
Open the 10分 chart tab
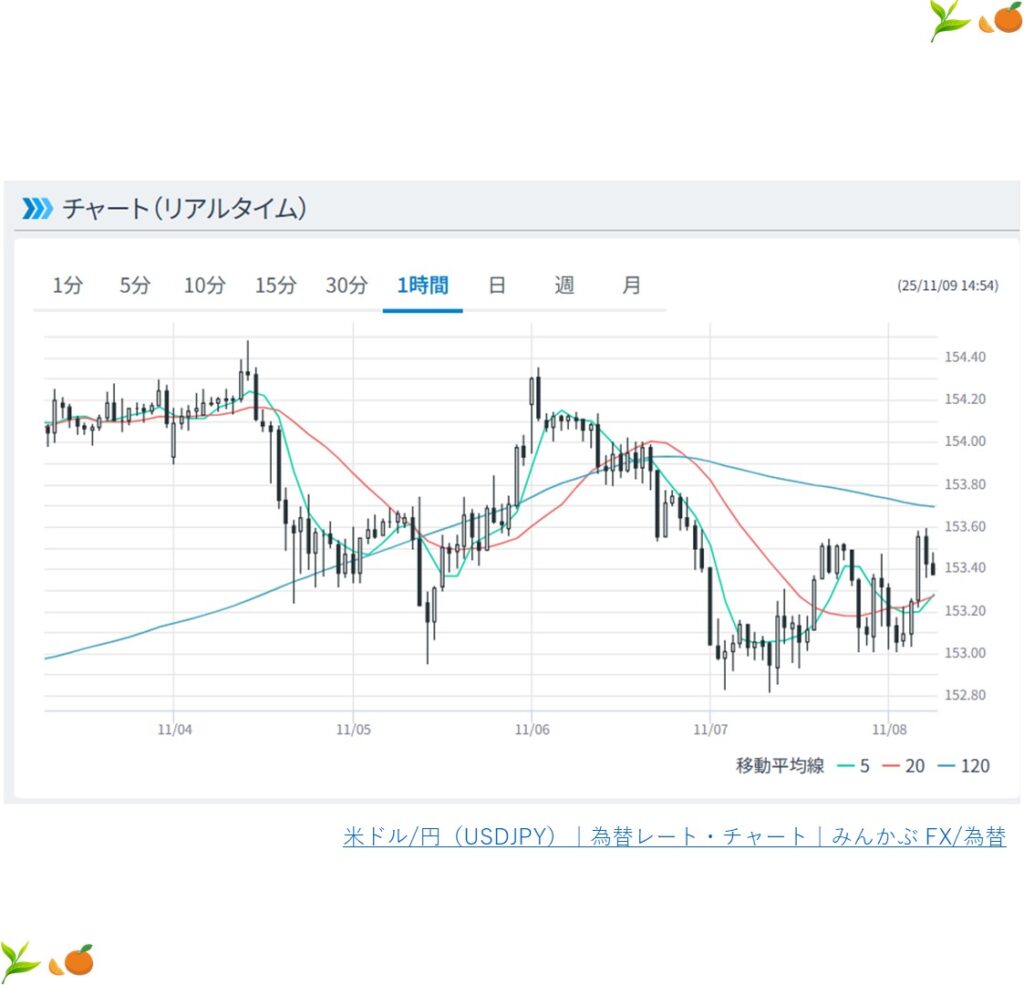pyautogui.click(x=204, y=285)
